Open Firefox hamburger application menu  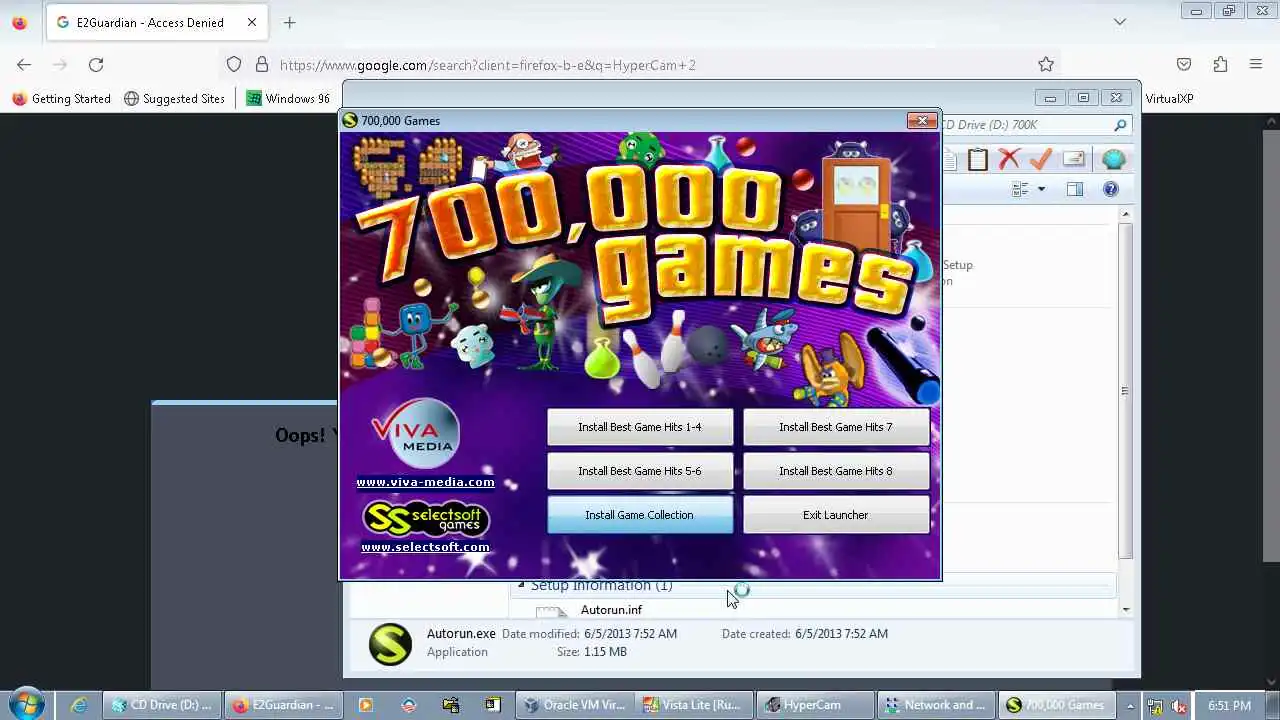click(1256, 65)
